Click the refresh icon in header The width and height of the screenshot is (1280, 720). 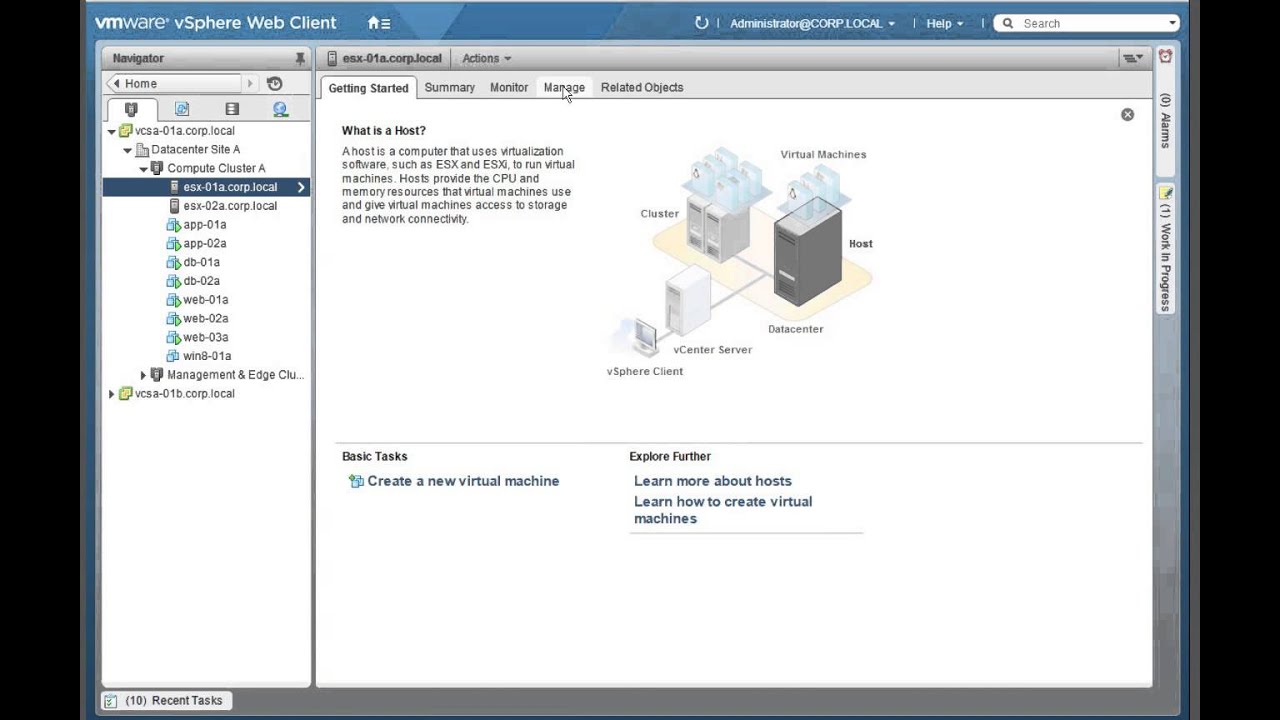click(701, 23)
